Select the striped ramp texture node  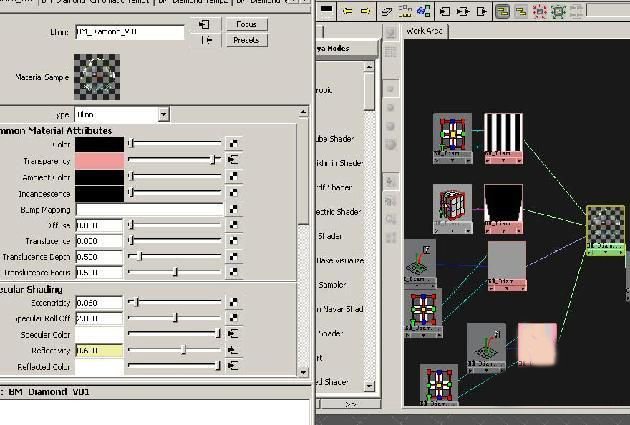503,138
